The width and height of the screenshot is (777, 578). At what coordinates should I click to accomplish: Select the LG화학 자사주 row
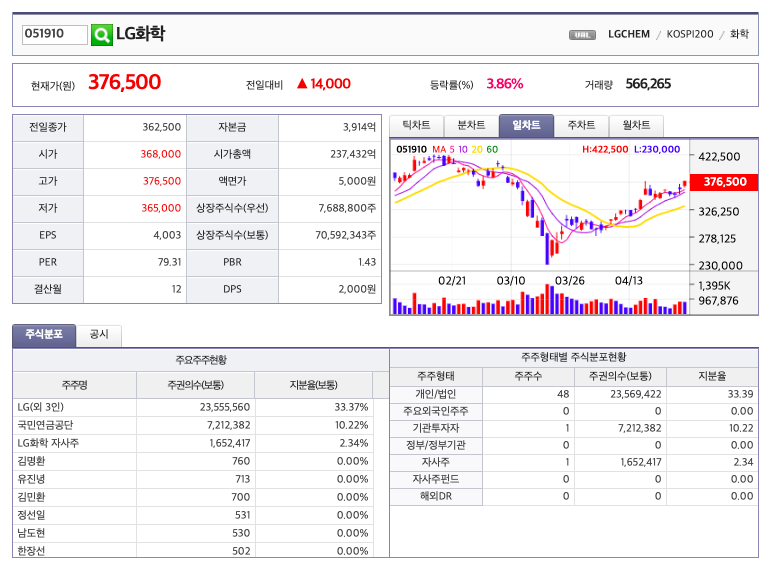pos(193,443)
